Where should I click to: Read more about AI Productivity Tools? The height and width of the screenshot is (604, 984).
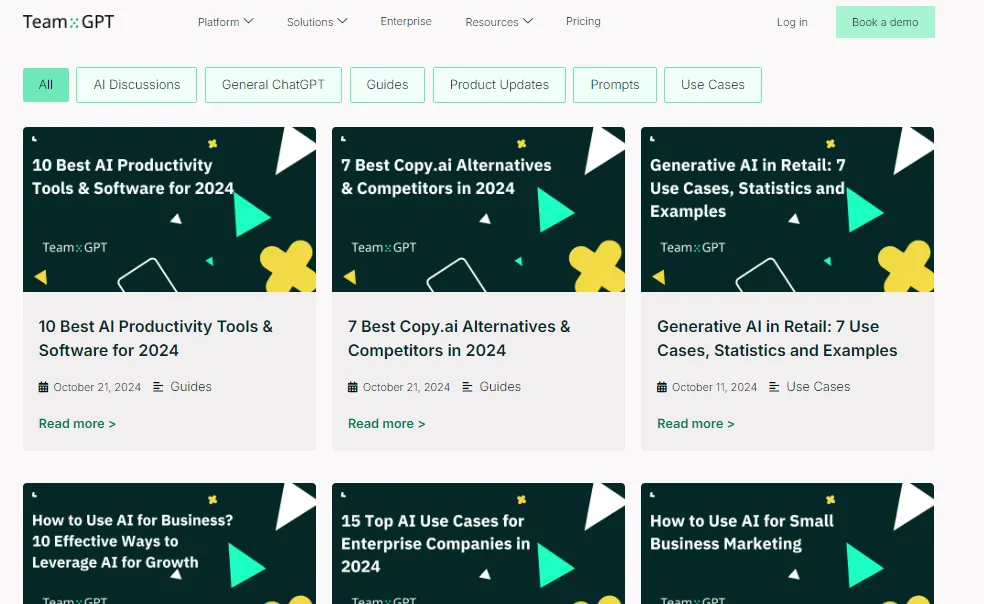point(77,424)
